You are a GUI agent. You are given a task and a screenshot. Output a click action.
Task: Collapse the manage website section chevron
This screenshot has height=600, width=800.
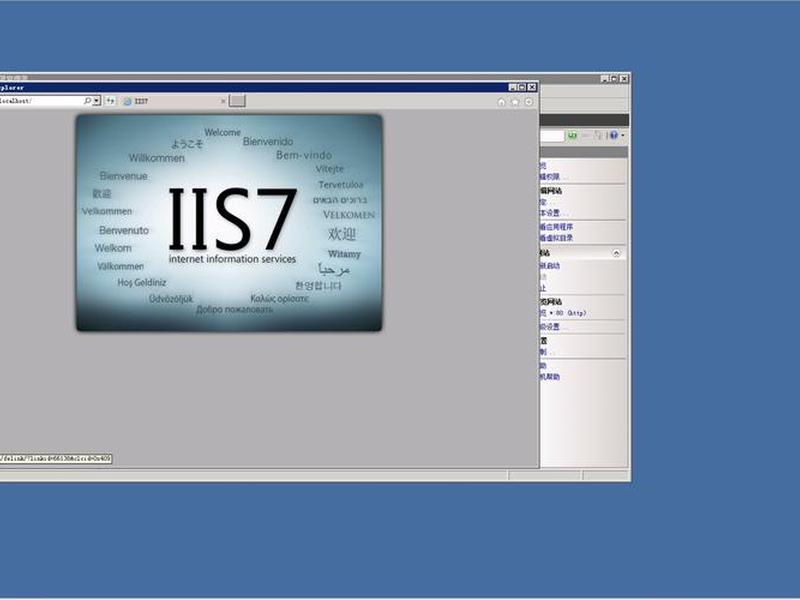(616, 253)
